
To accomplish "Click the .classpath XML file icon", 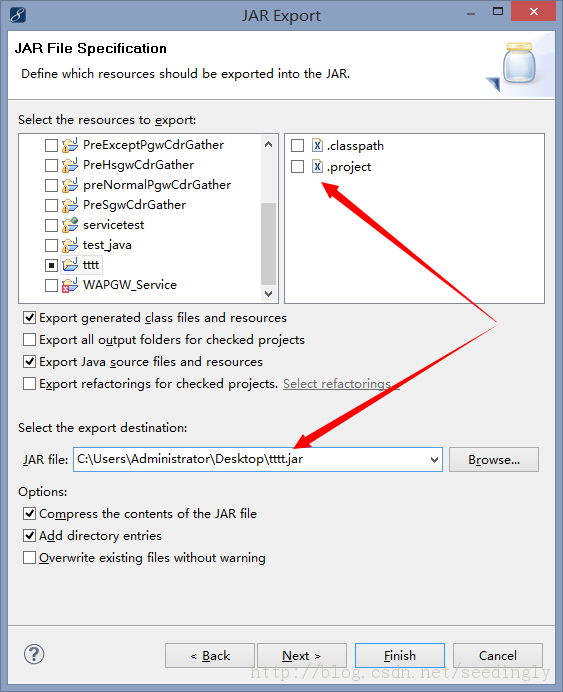I will tap(317, 145).
